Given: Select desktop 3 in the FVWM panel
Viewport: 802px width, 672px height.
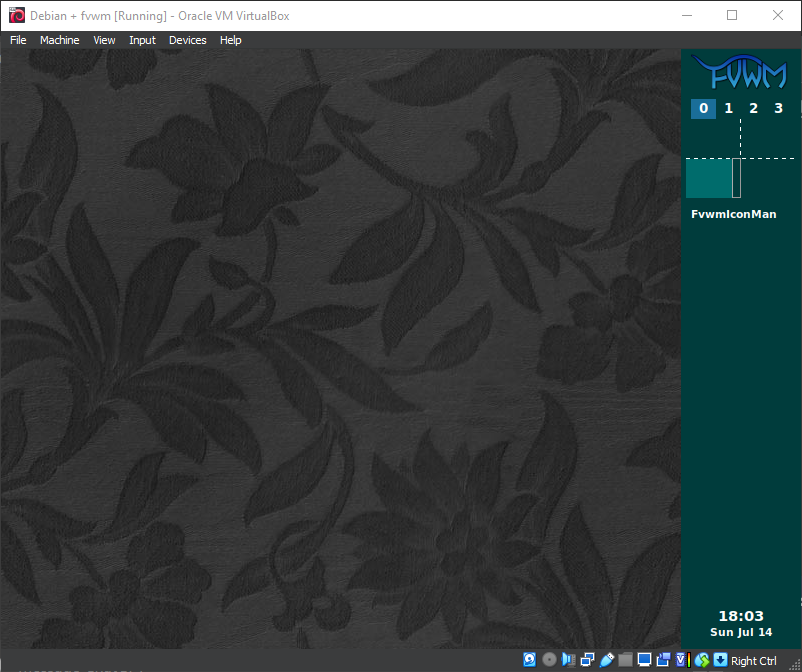Looking at the screenshot, I should 778,109.
